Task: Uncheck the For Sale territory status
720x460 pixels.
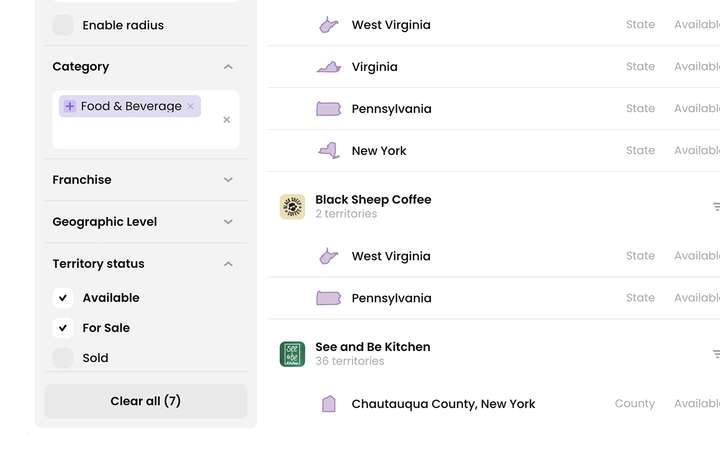Action: pyautogui.click(x=63, y=328)
